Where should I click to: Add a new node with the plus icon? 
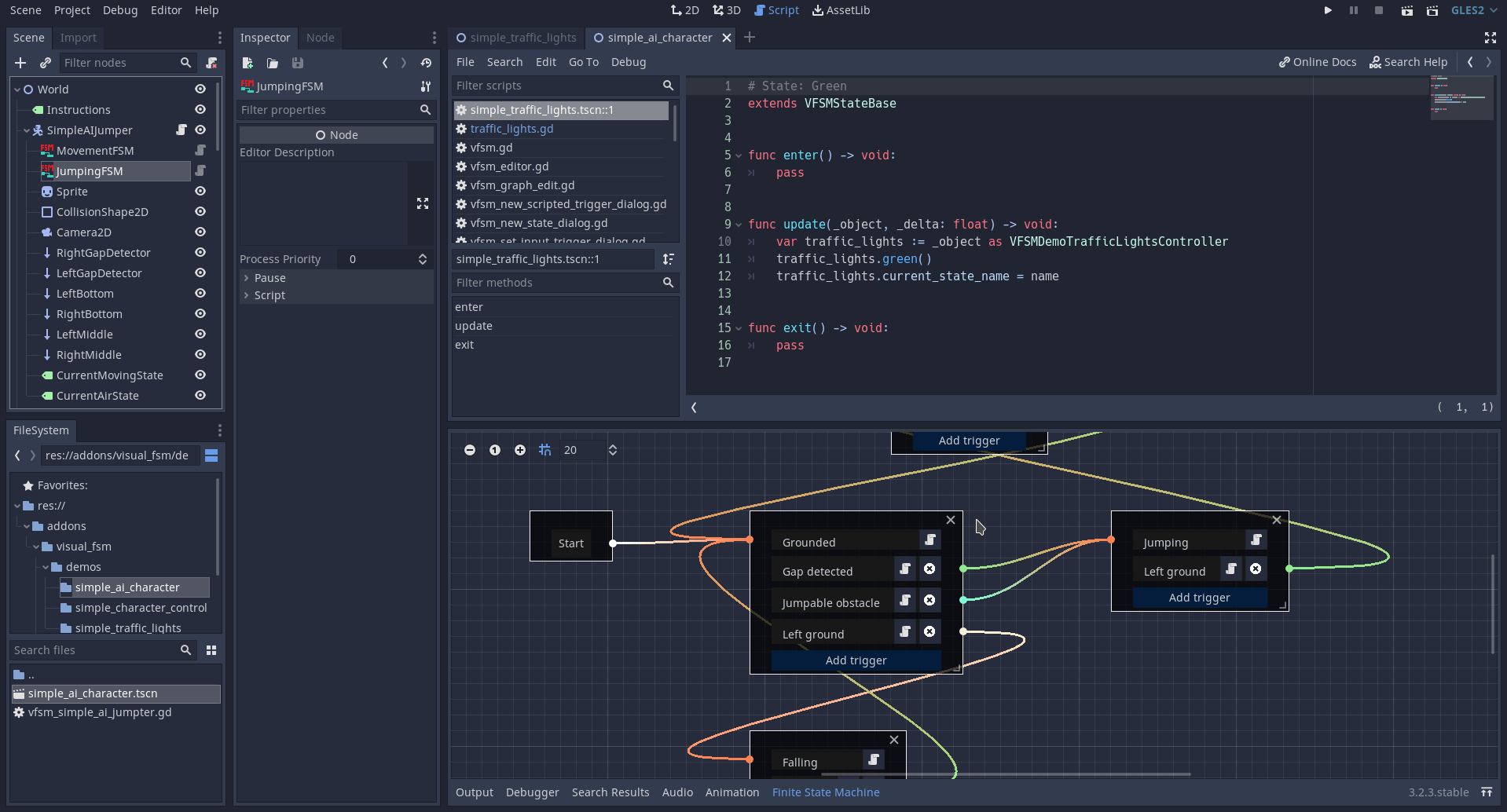click(x=20, y=63)
